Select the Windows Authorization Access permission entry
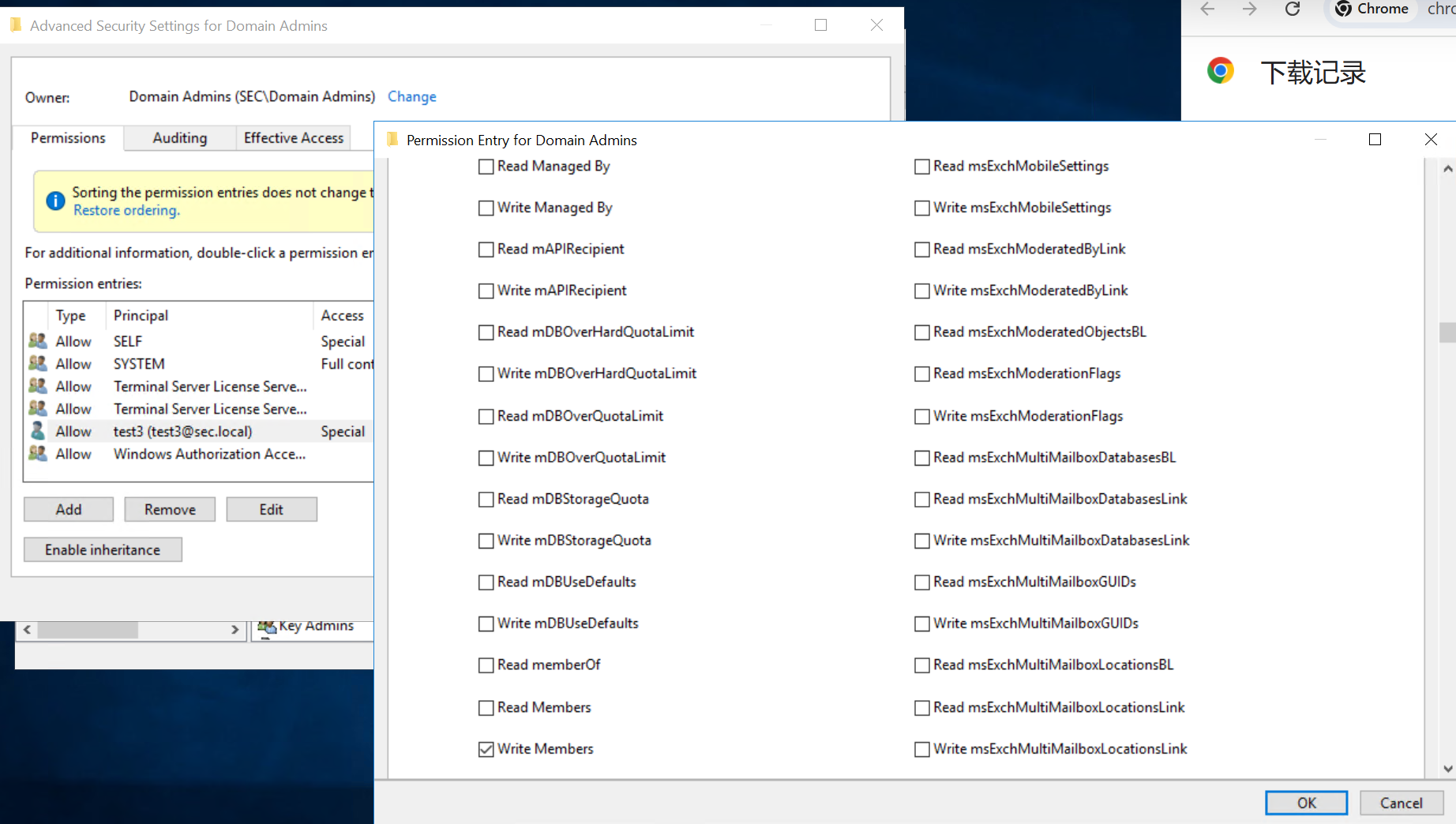1456x824 pixels. pos(209,454)
